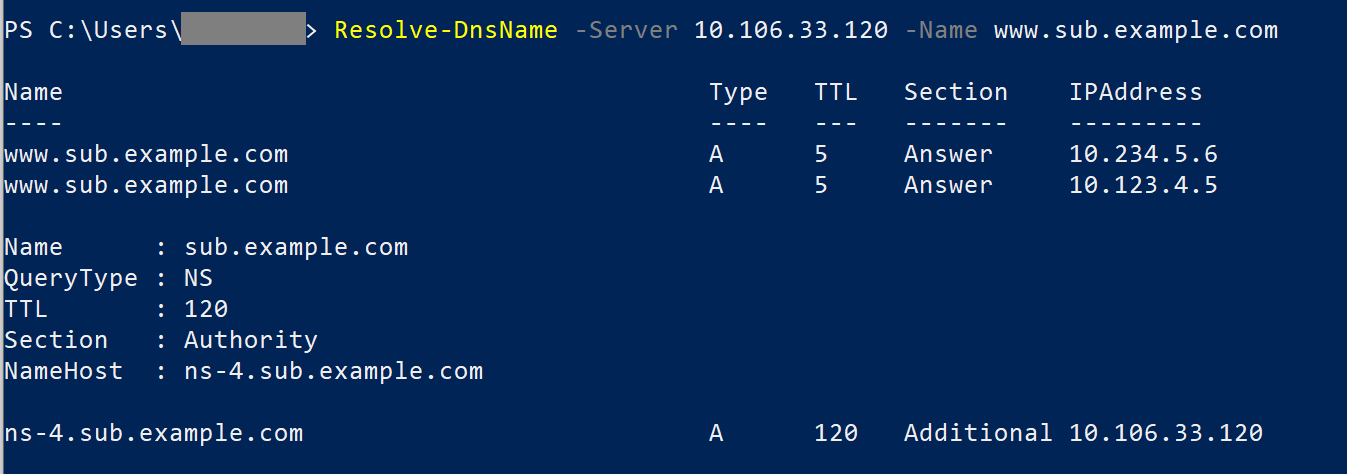Click the -Server parameter in the command
Viewport: 1347px width, 474px height.
tap(626, 30)
